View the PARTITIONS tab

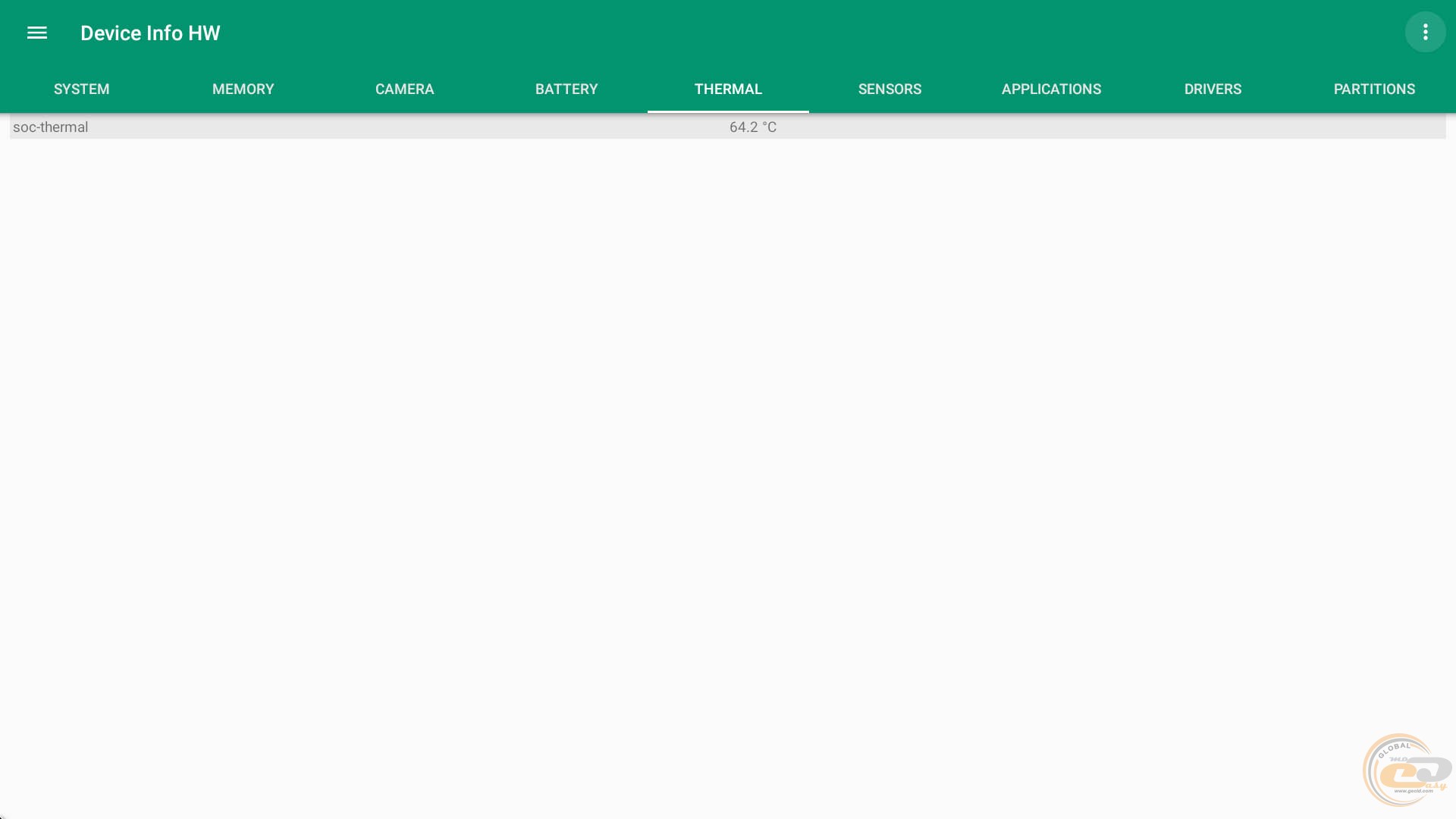tap(1374, 89)
